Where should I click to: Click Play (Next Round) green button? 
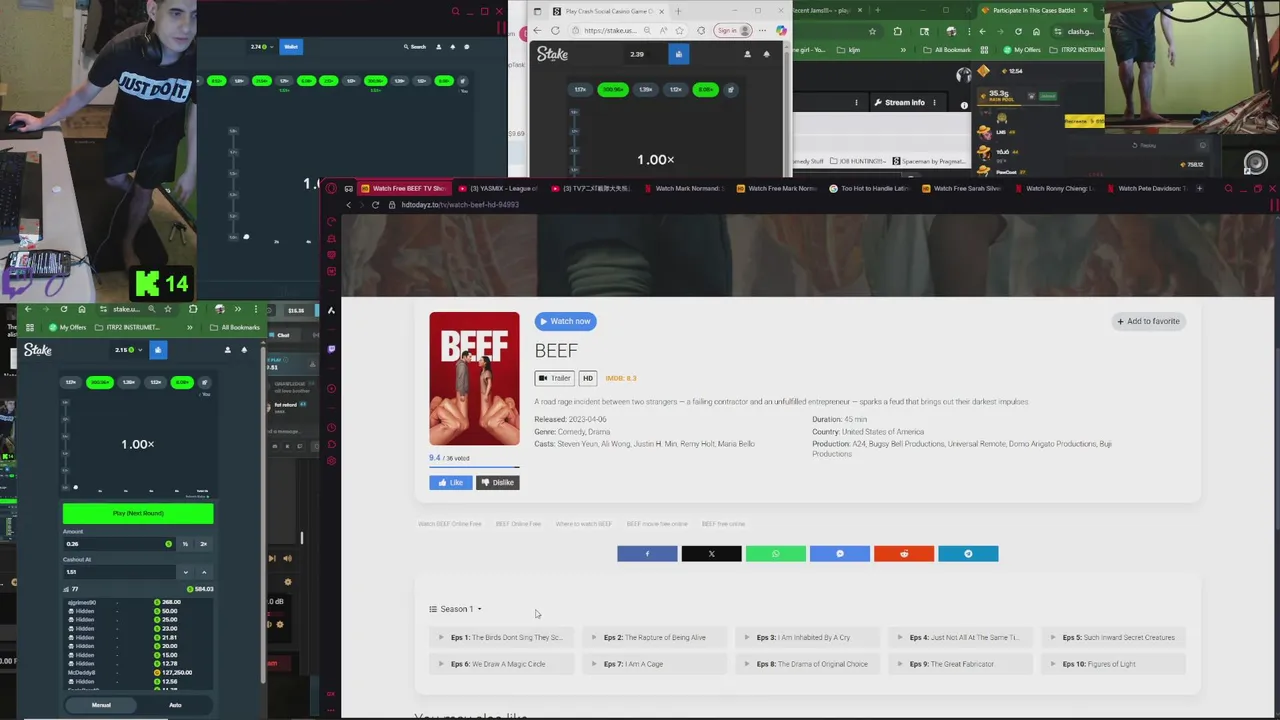coord(138,513)
